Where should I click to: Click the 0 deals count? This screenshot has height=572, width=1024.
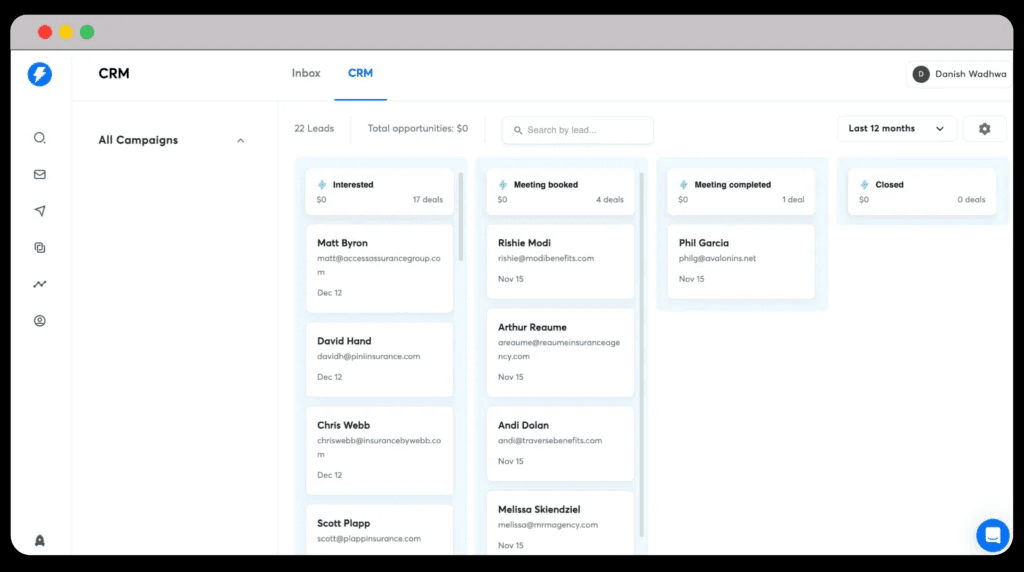pyautogui.click(x=971, y=200)
